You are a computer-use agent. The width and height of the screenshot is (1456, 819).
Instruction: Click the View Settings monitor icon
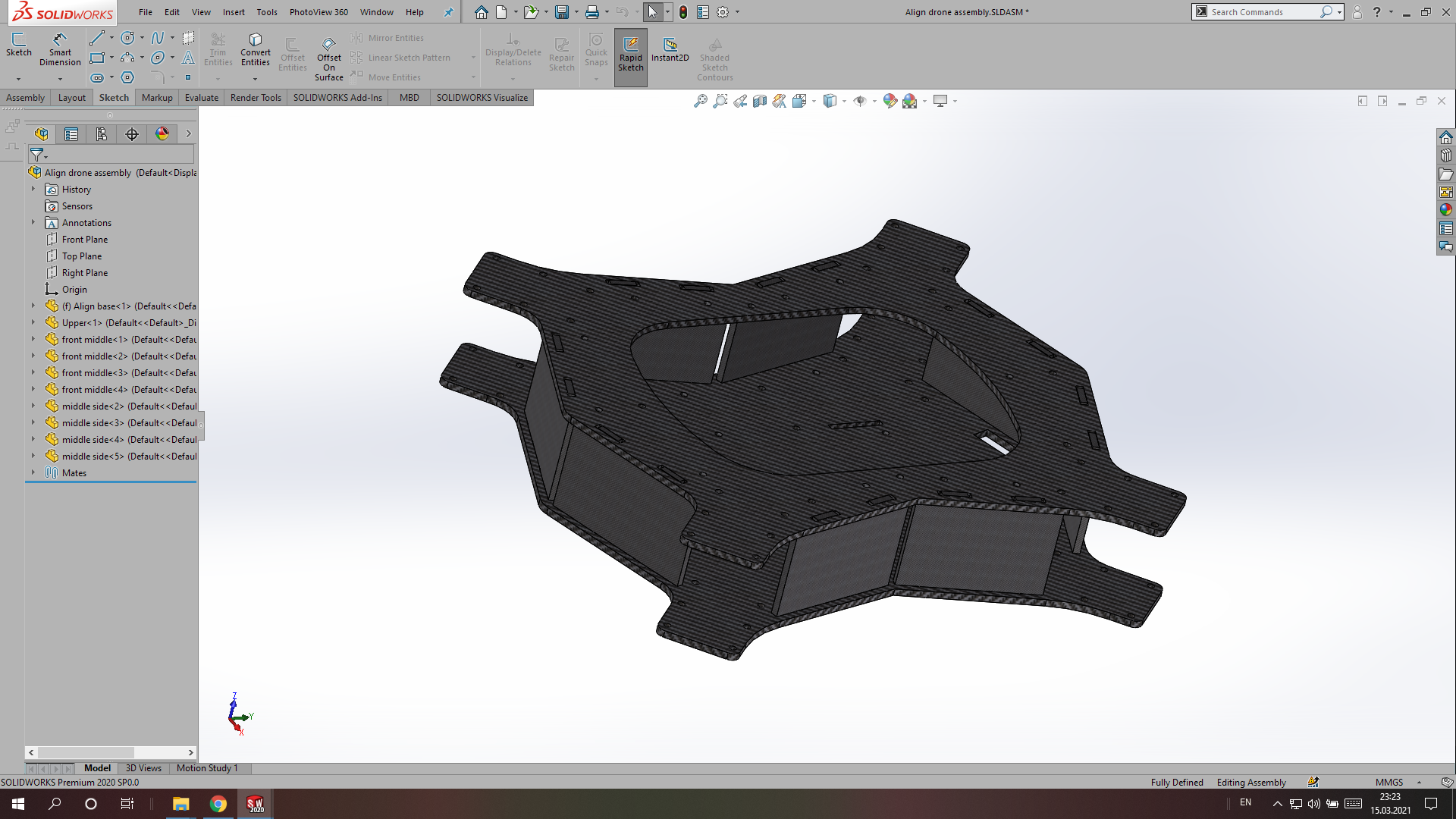(940, 101)
